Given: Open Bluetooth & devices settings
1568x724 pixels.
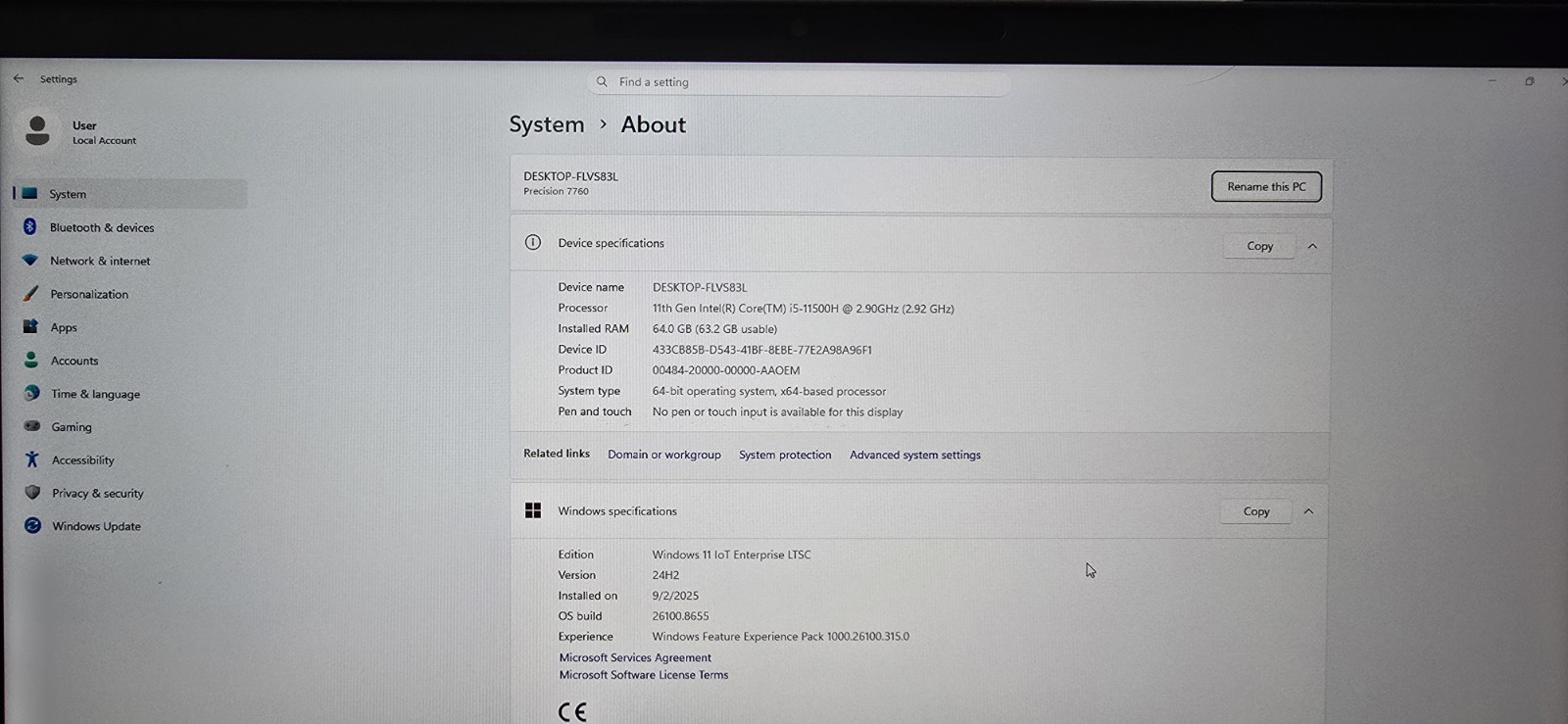Looking at the screenshot, I should [102, 227].
